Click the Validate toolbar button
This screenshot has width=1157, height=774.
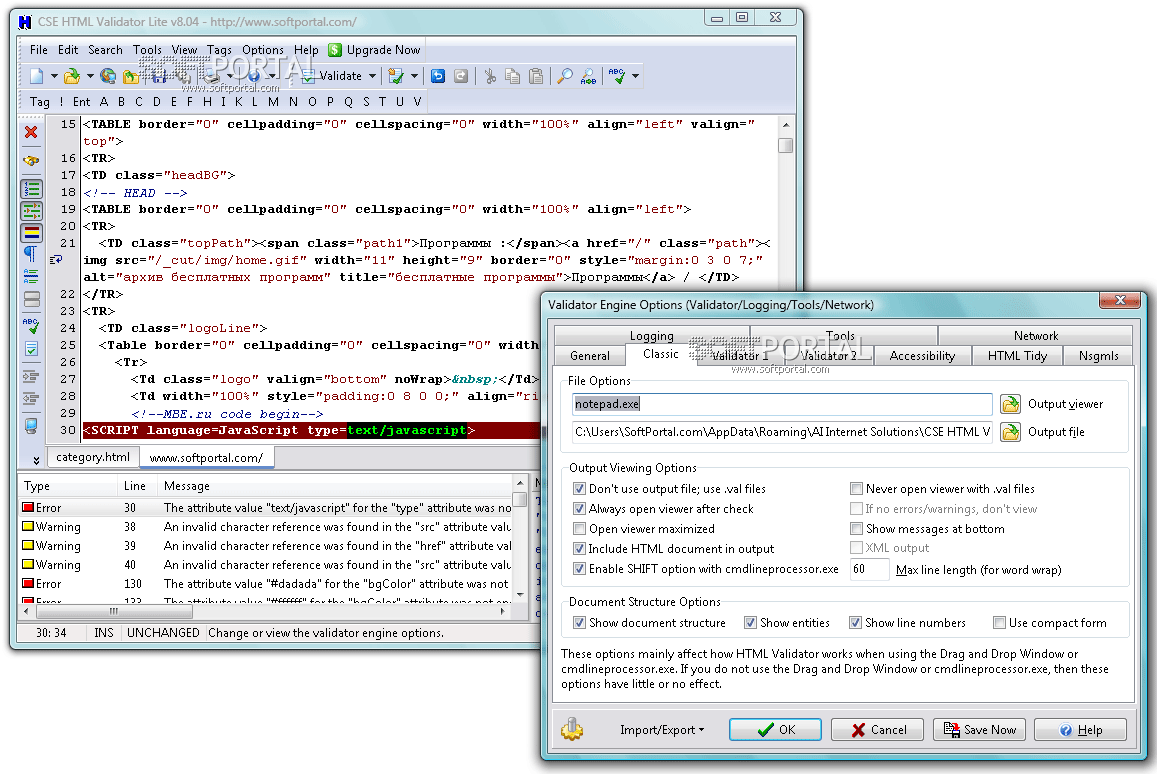(x=332, y=76)
